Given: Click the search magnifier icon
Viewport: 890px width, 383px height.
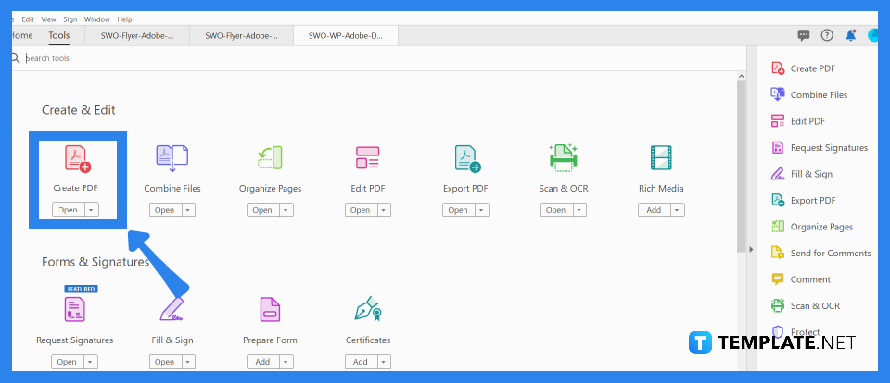Looking at the screenshot, I should 15,58.
